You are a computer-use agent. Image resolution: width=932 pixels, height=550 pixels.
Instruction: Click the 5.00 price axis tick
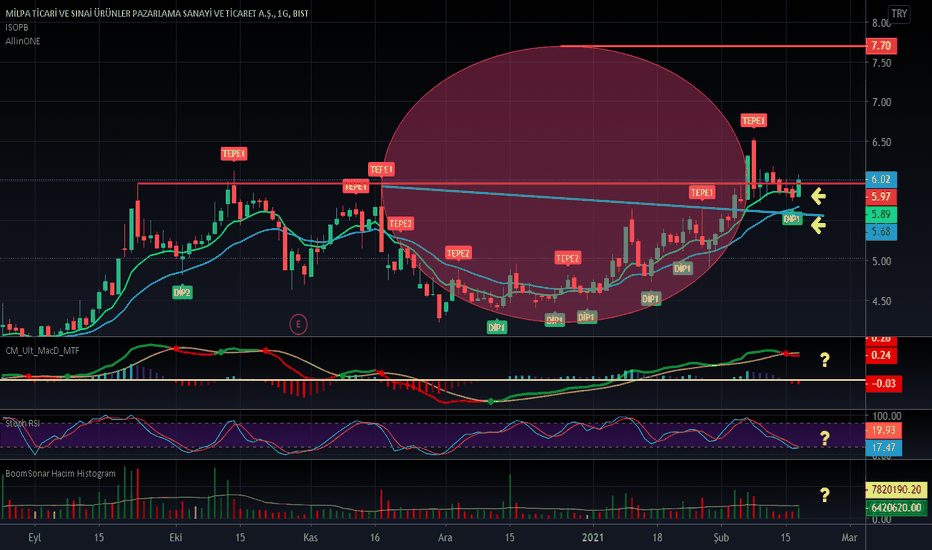(x=881, y=261)
